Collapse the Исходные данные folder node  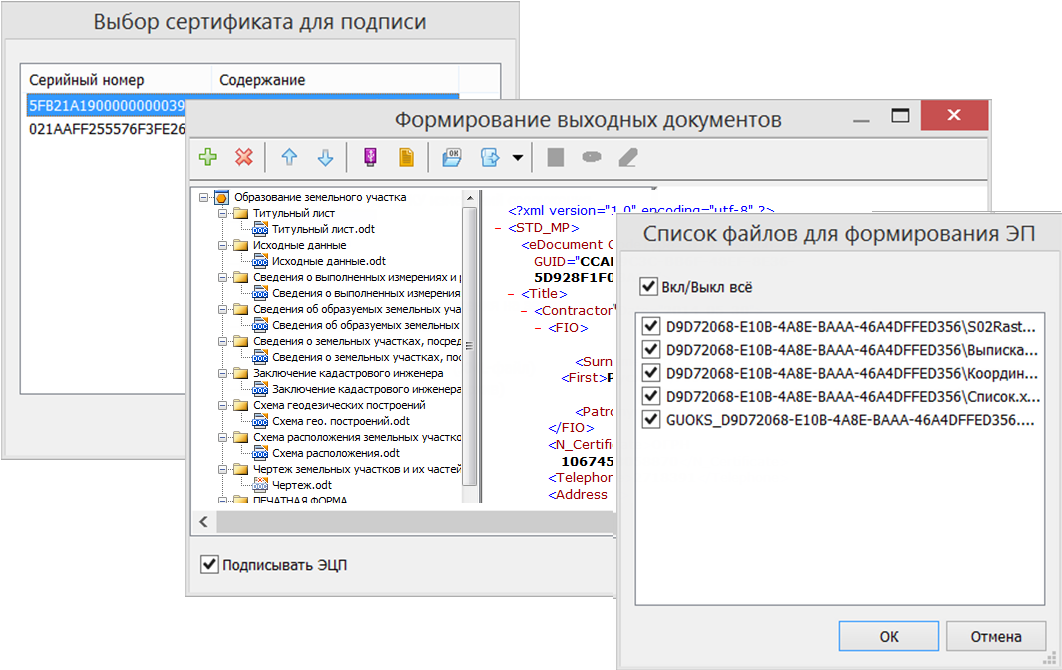(222, 245)
